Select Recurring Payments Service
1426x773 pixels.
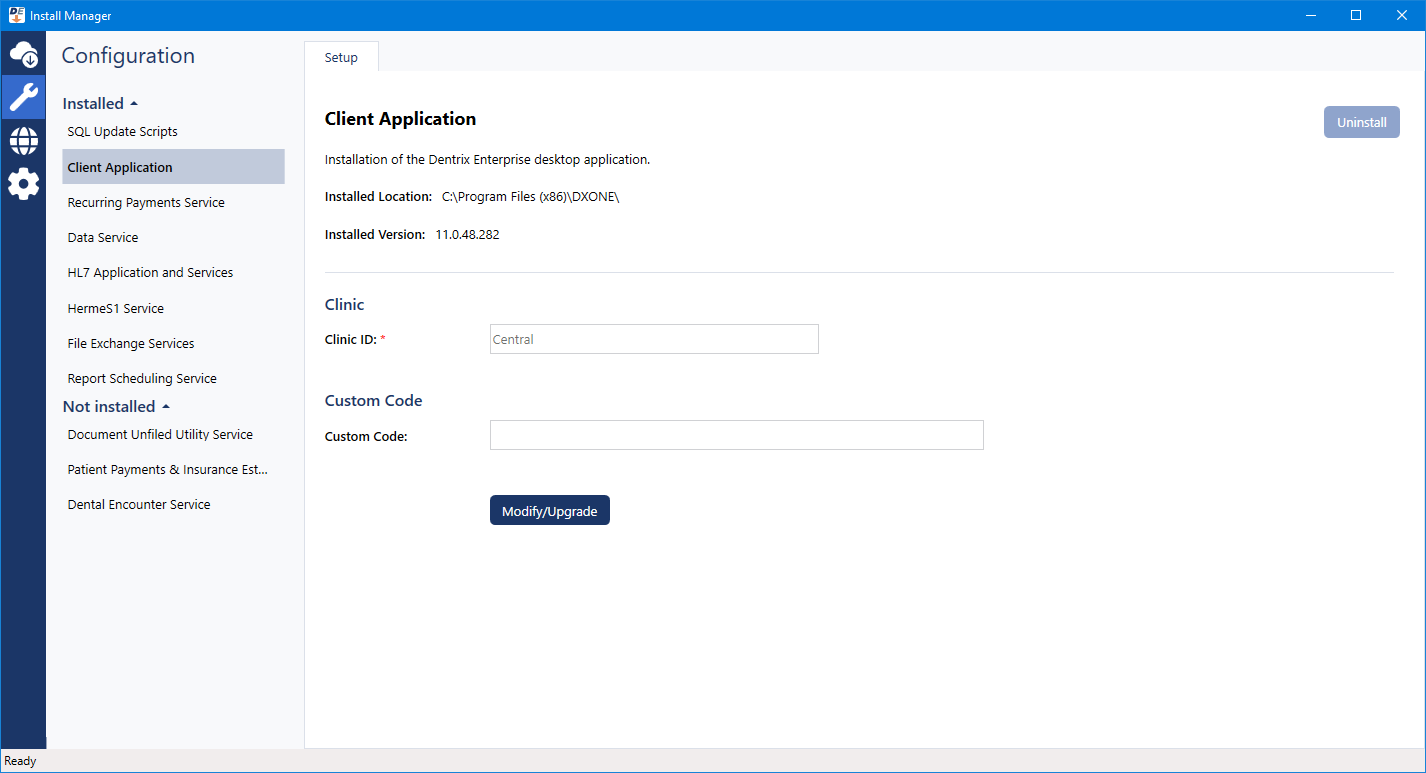click(x=146, y=203)
